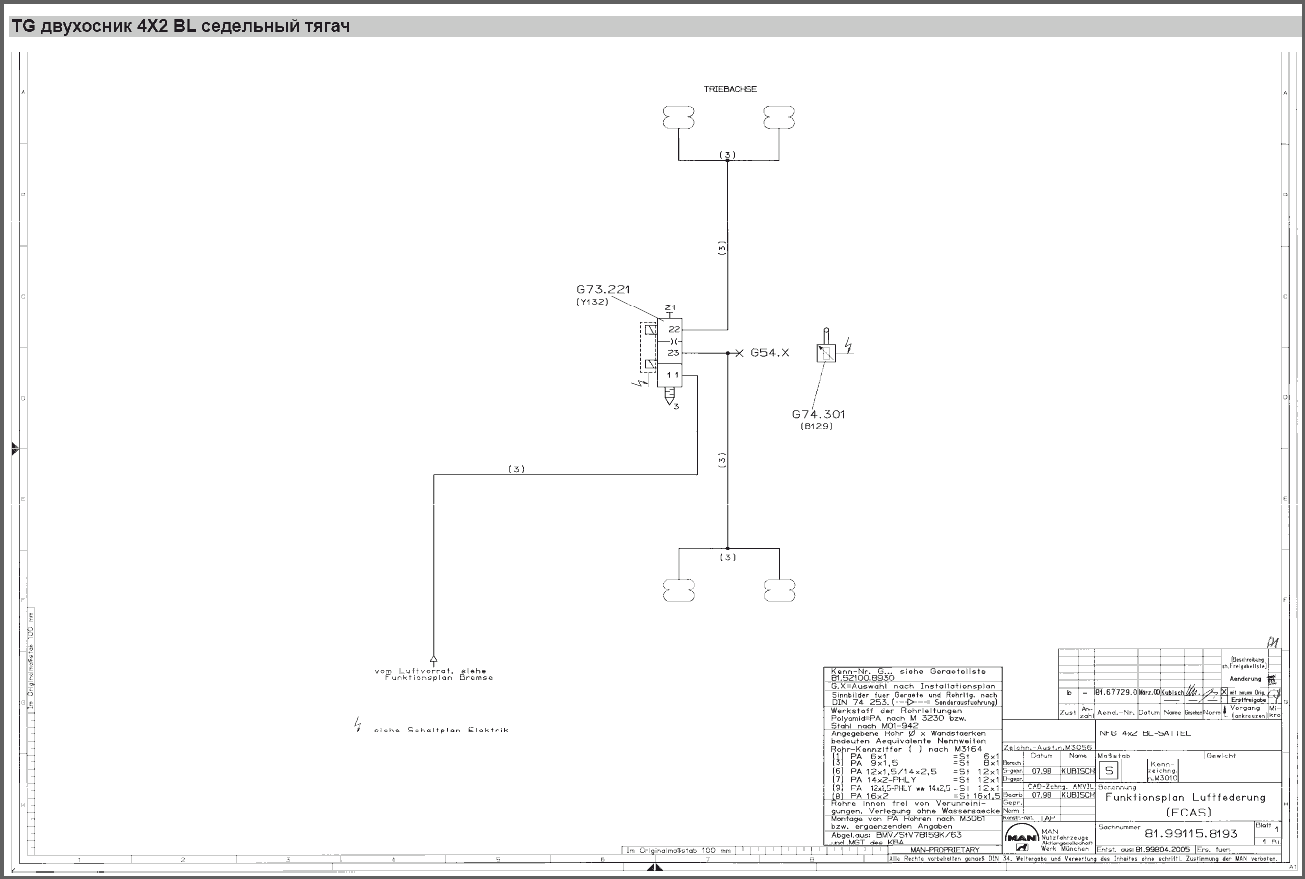Click the upper-right air bellows under TRIEBACHSE
This screenshot has width=1305, height=879.
click(x=778, y=118)
